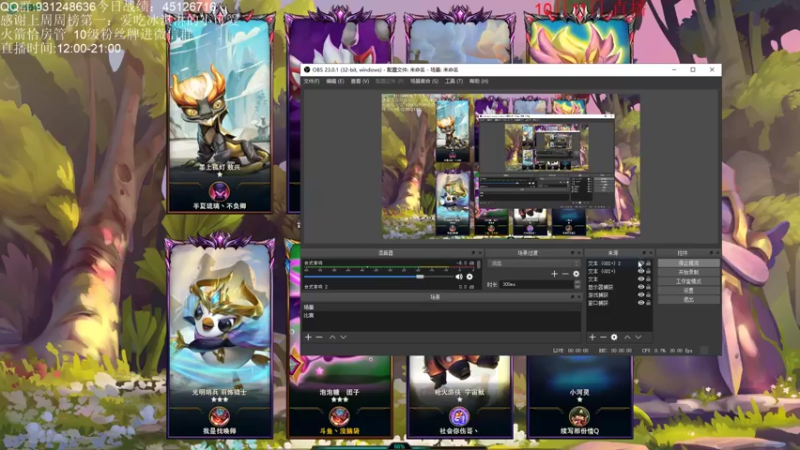Move source up with arrow icon
The height and width of the screenshot is (450, 800).
(x=627, y=337)
